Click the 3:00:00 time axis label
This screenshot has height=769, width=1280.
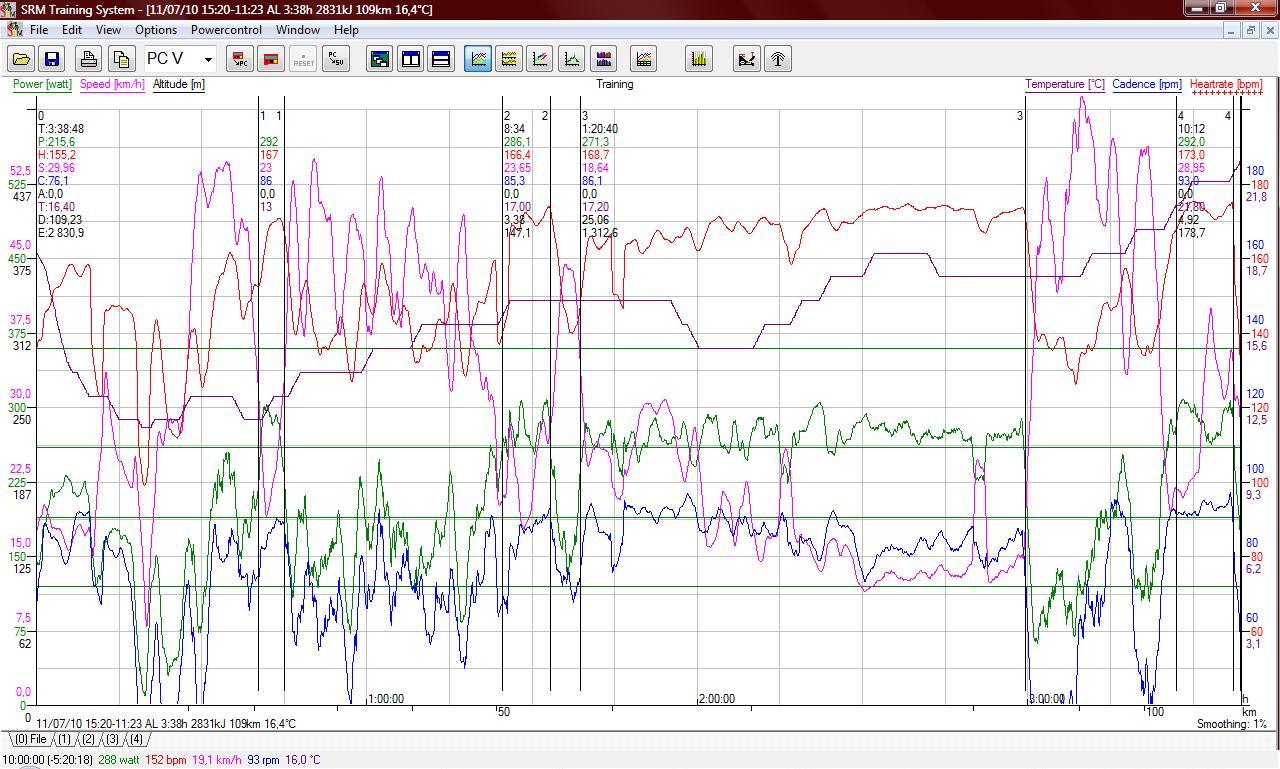coord(1047,699)
